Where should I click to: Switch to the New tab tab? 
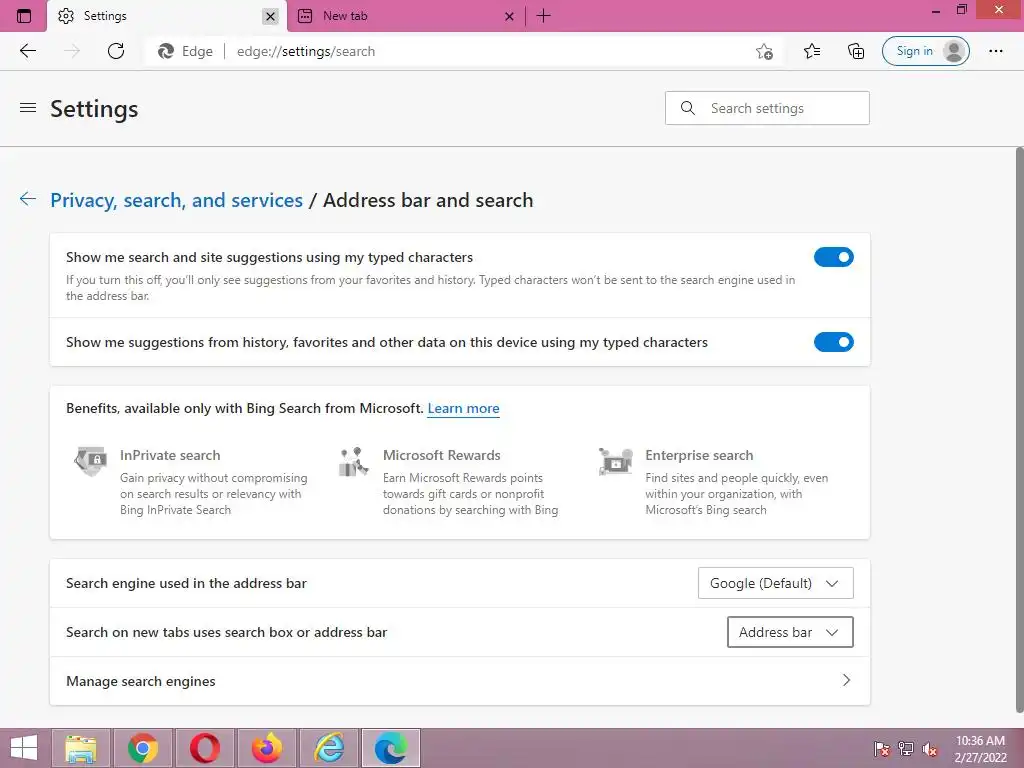[405, 16]
